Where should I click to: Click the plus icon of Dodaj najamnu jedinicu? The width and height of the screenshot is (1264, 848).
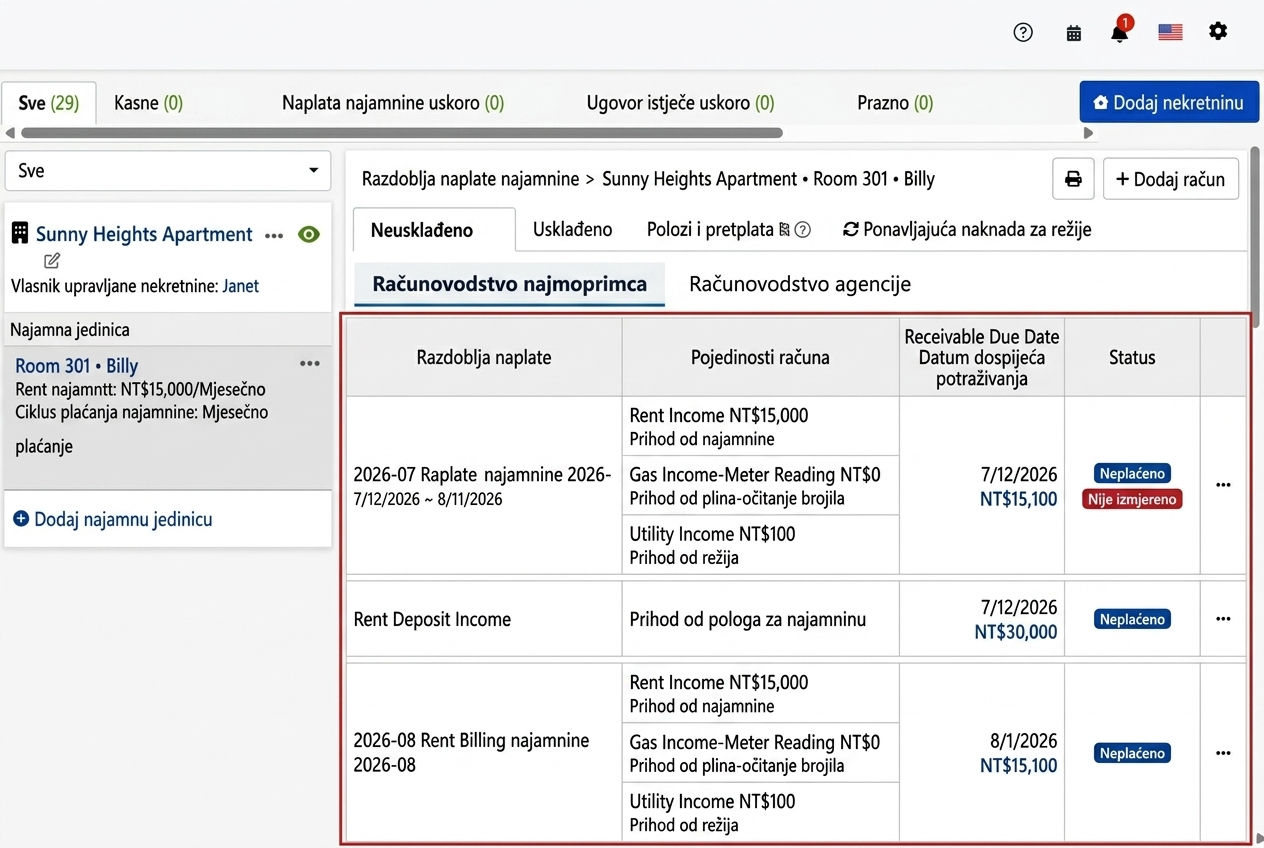(x=21, y=520)
